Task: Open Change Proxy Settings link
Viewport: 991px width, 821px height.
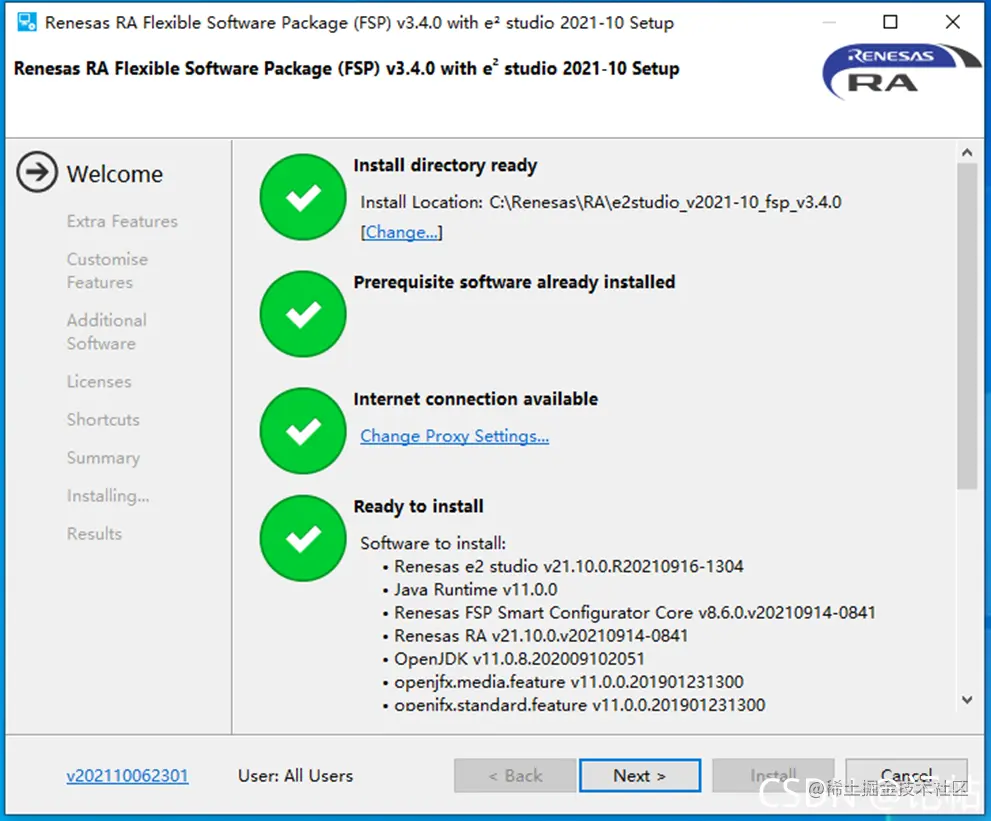Action: pos(454,436)
